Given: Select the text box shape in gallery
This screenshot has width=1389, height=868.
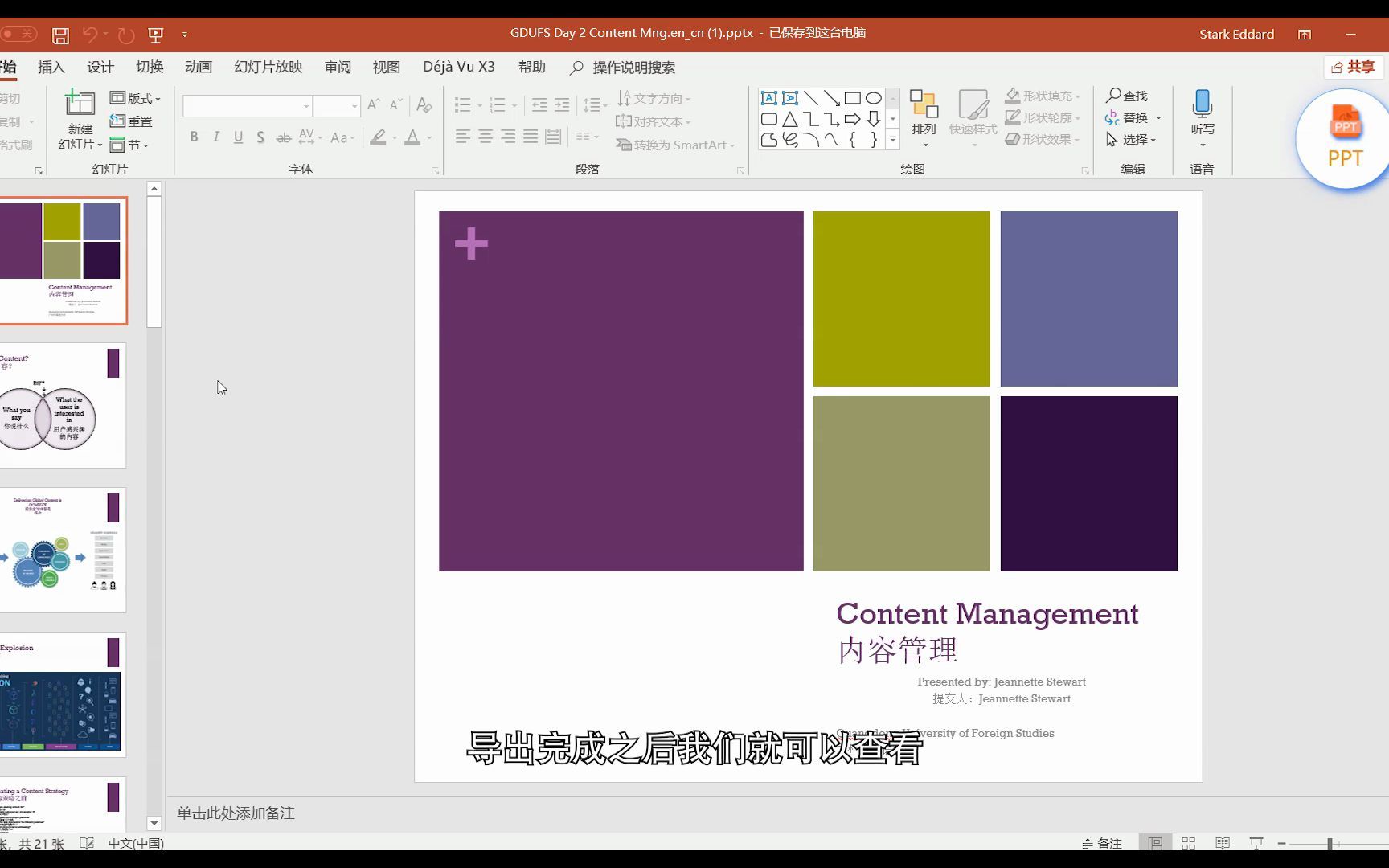Looking at the screenshot, I should tap(769, 98).
